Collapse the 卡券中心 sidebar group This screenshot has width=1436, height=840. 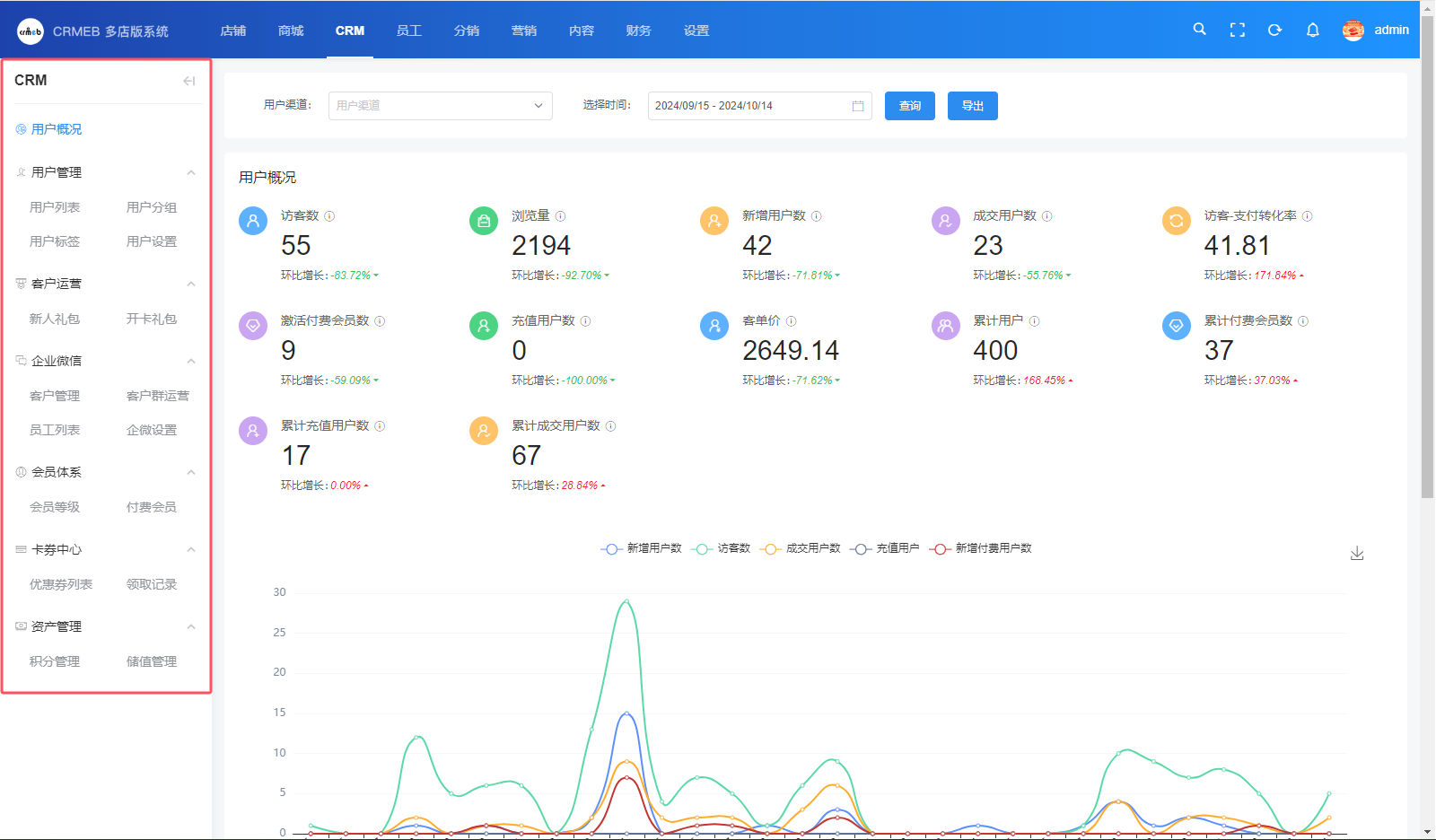tap(190, 549)
